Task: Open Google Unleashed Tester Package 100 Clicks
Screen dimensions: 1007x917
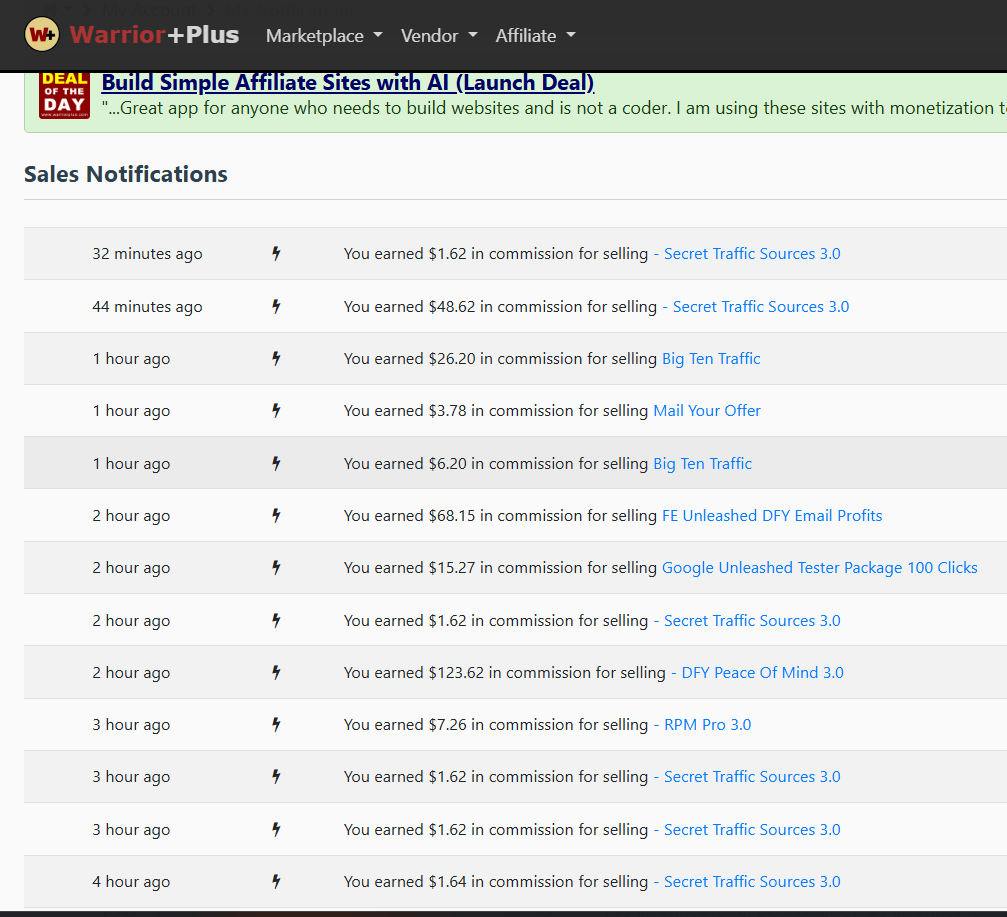Action: [819, 568]
